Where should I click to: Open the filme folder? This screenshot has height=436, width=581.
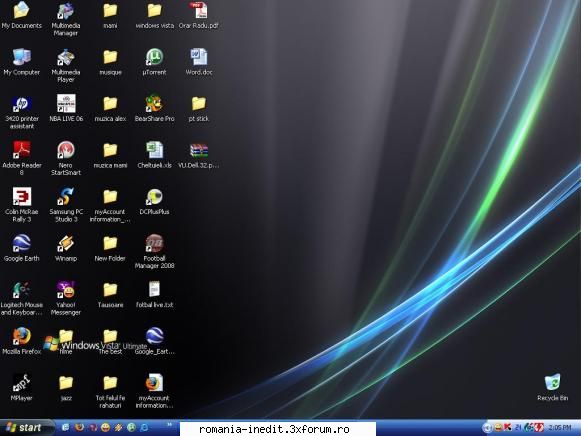[x=66, y=341]
